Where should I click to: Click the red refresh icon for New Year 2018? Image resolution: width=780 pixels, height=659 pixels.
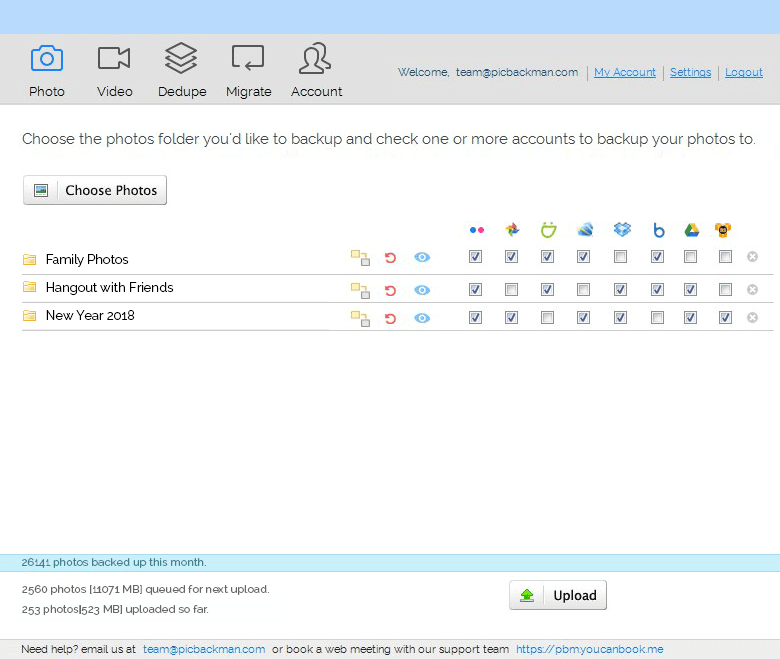click(390, 318)
